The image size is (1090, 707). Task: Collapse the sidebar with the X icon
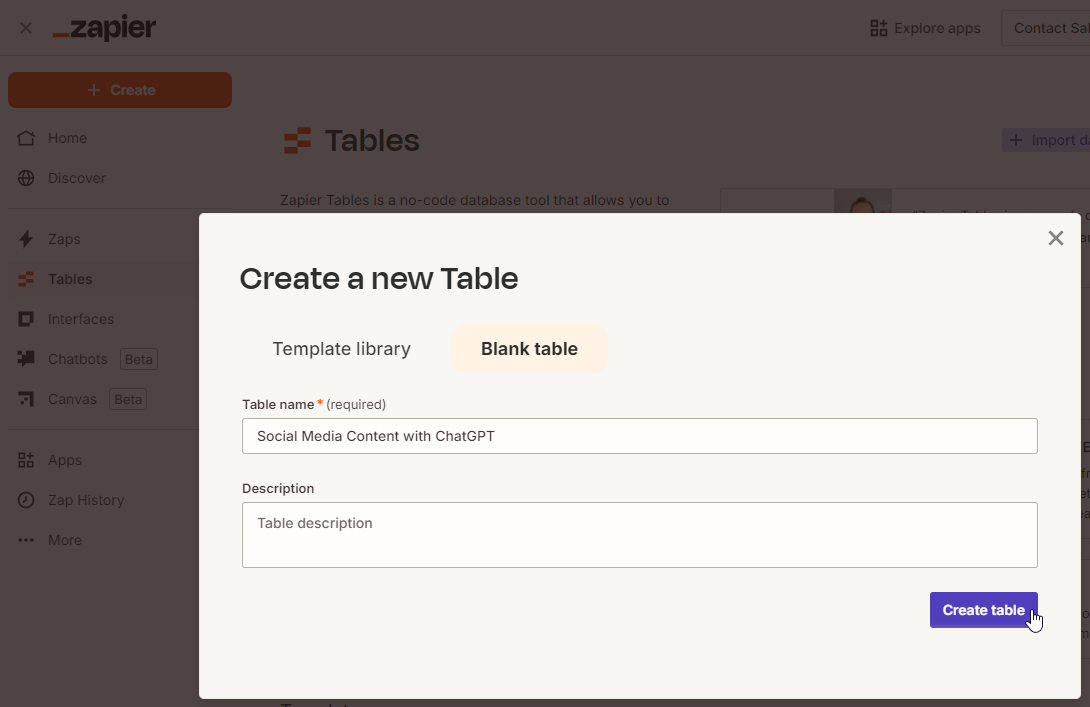coord(26,28)
